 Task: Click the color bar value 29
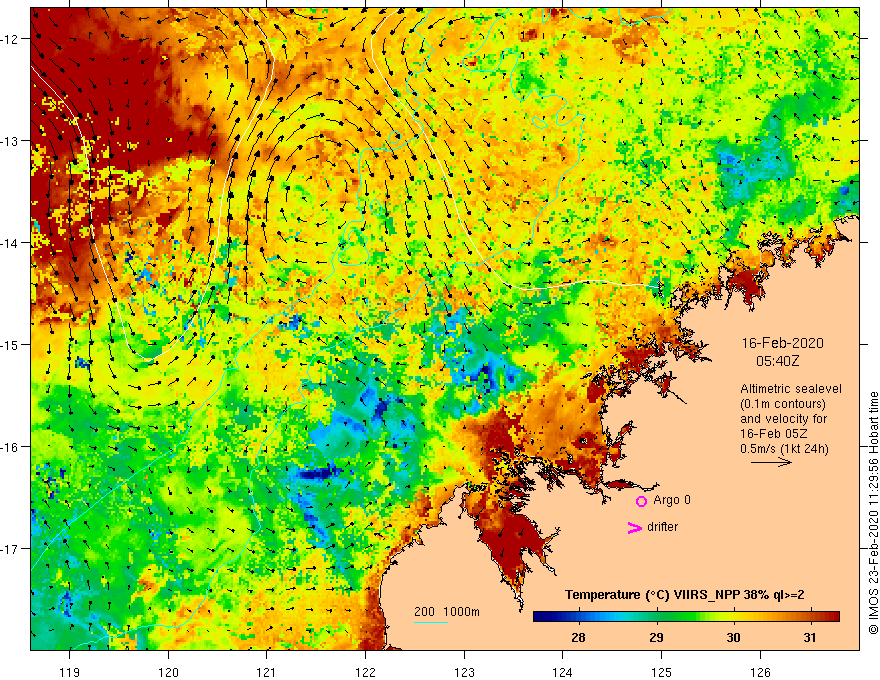pos(656,637)
